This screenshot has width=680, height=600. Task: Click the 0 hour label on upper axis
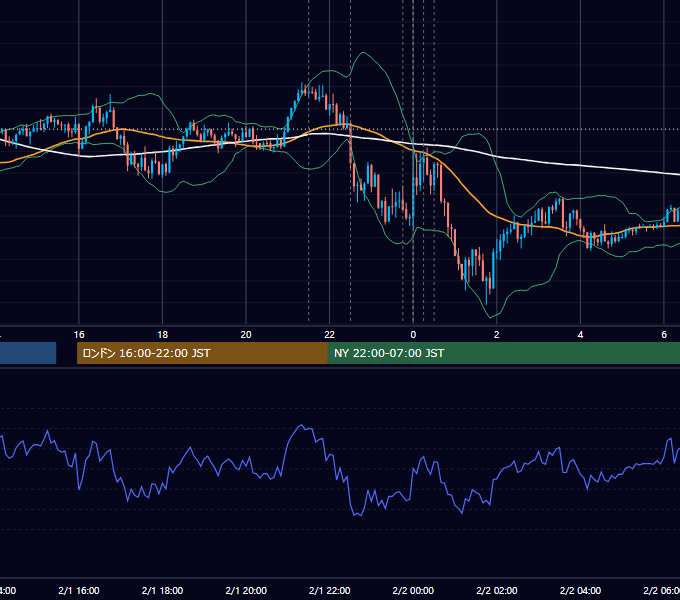click(413, 335)
